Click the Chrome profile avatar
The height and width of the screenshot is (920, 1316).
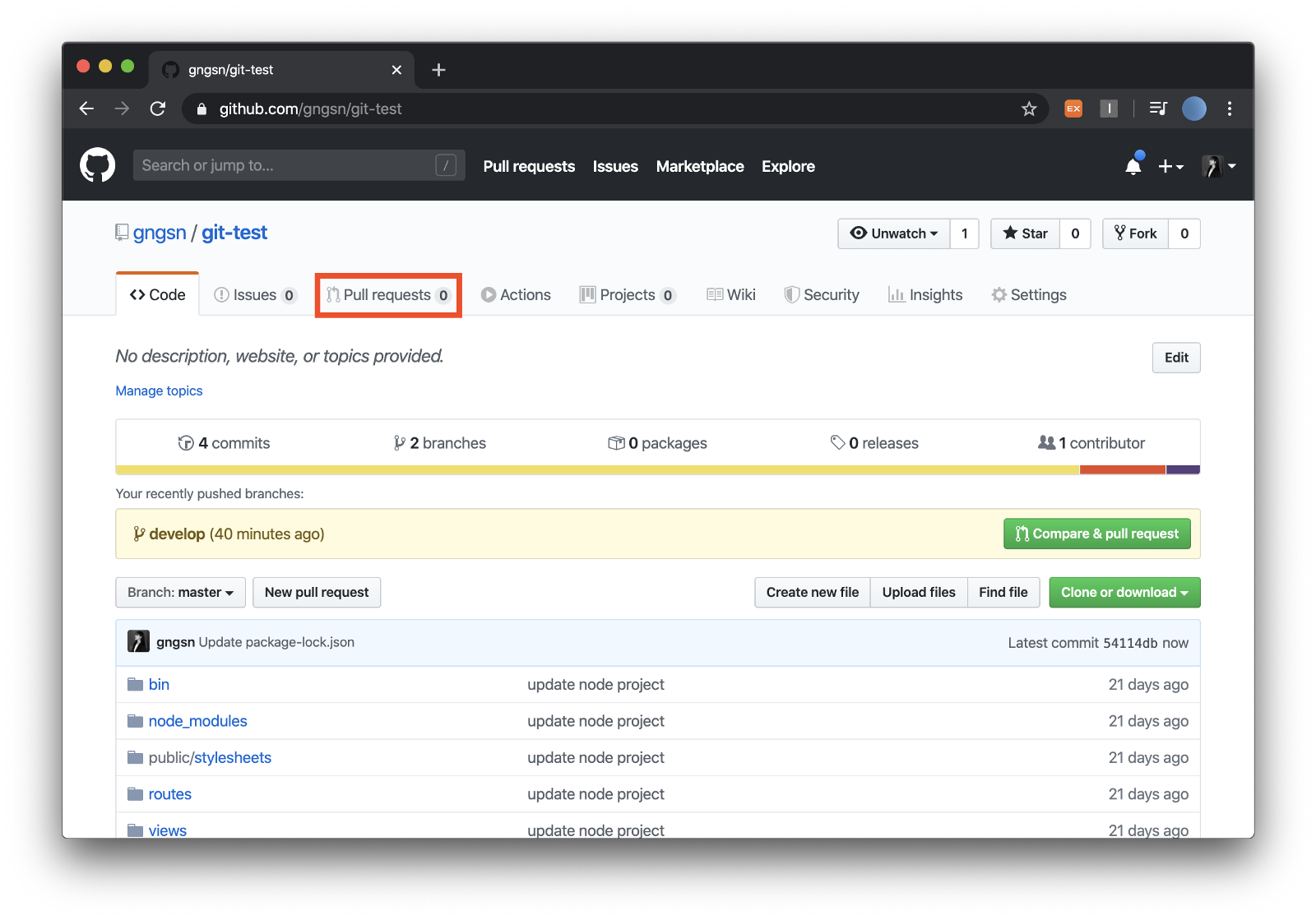1194,109
